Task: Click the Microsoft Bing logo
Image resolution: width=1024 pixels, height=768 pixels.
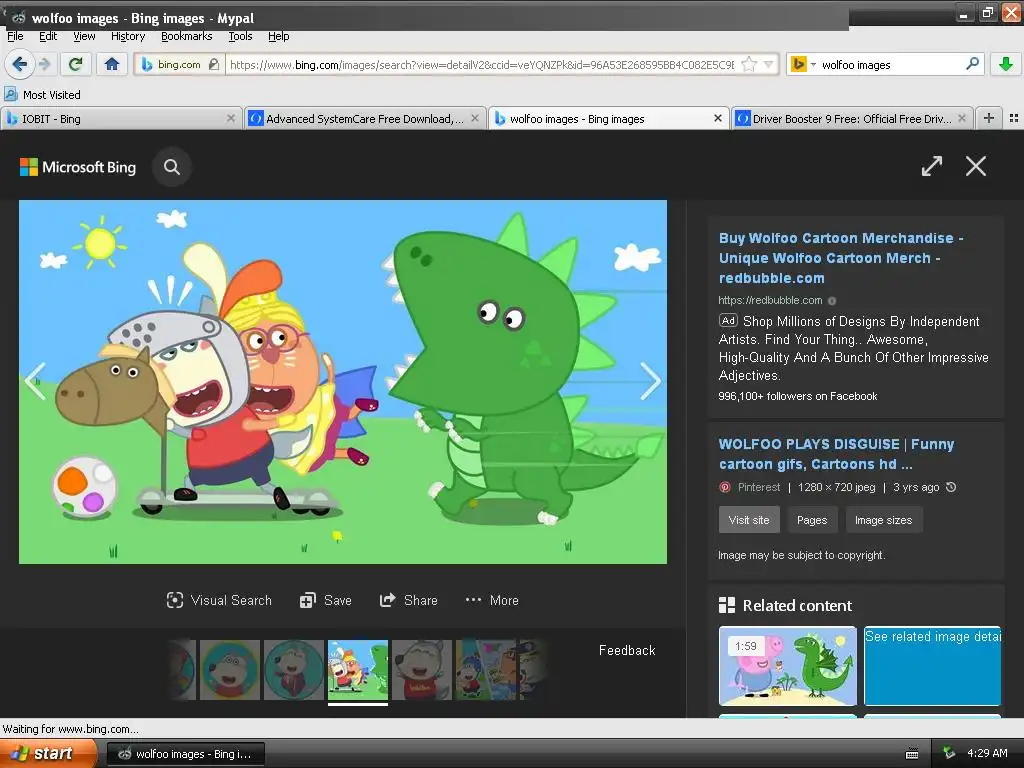Action: click(x=78, y=167)
